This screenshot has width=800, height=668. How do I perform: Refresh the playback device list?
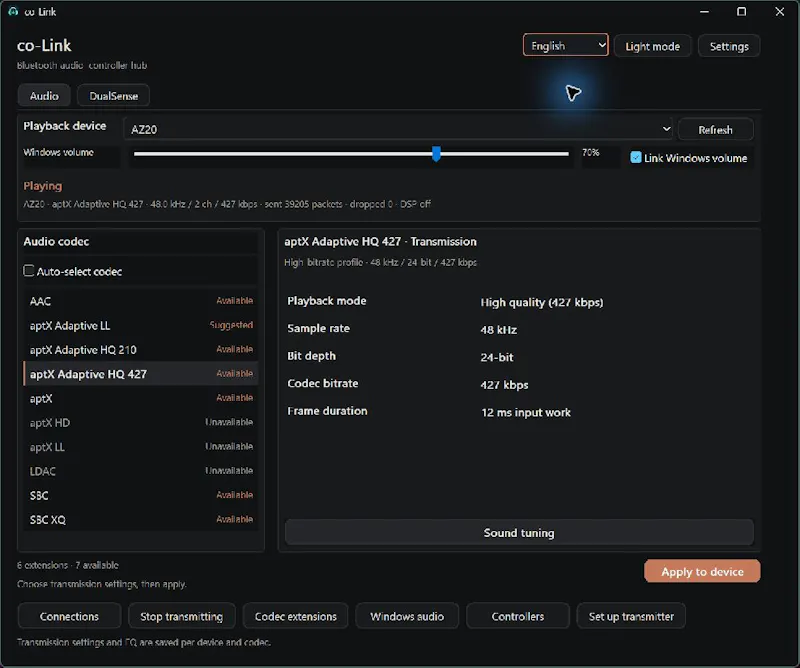click(715, 130)
